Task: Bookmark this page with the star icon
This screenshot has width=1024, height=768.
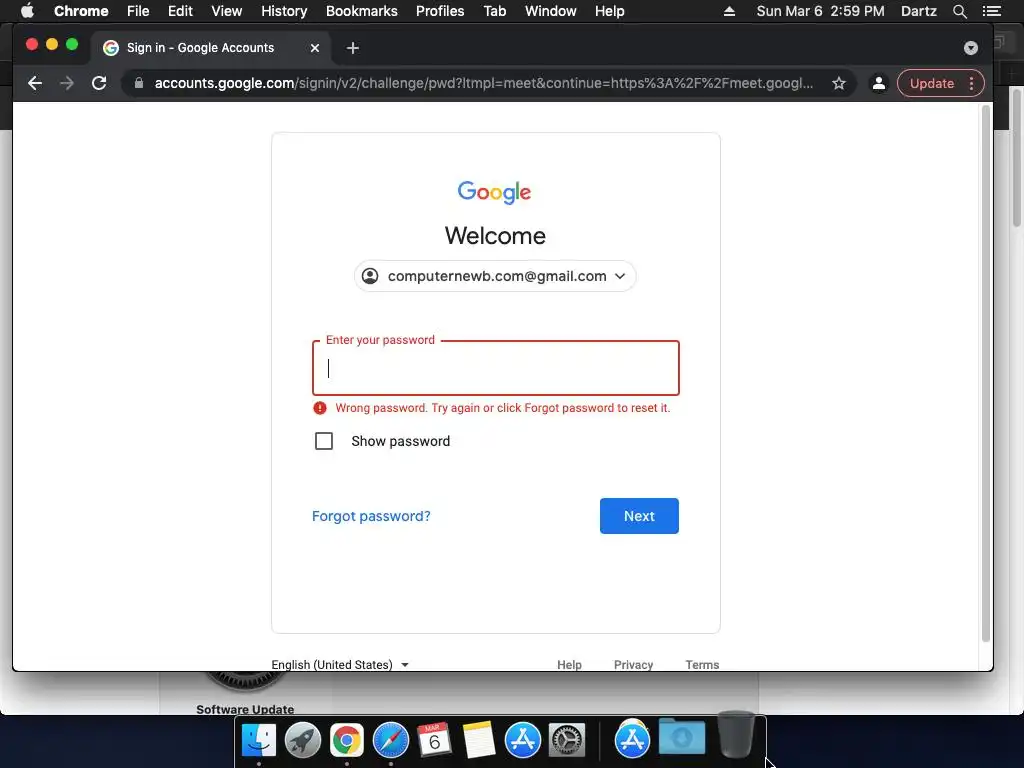Action: [839, 83]
